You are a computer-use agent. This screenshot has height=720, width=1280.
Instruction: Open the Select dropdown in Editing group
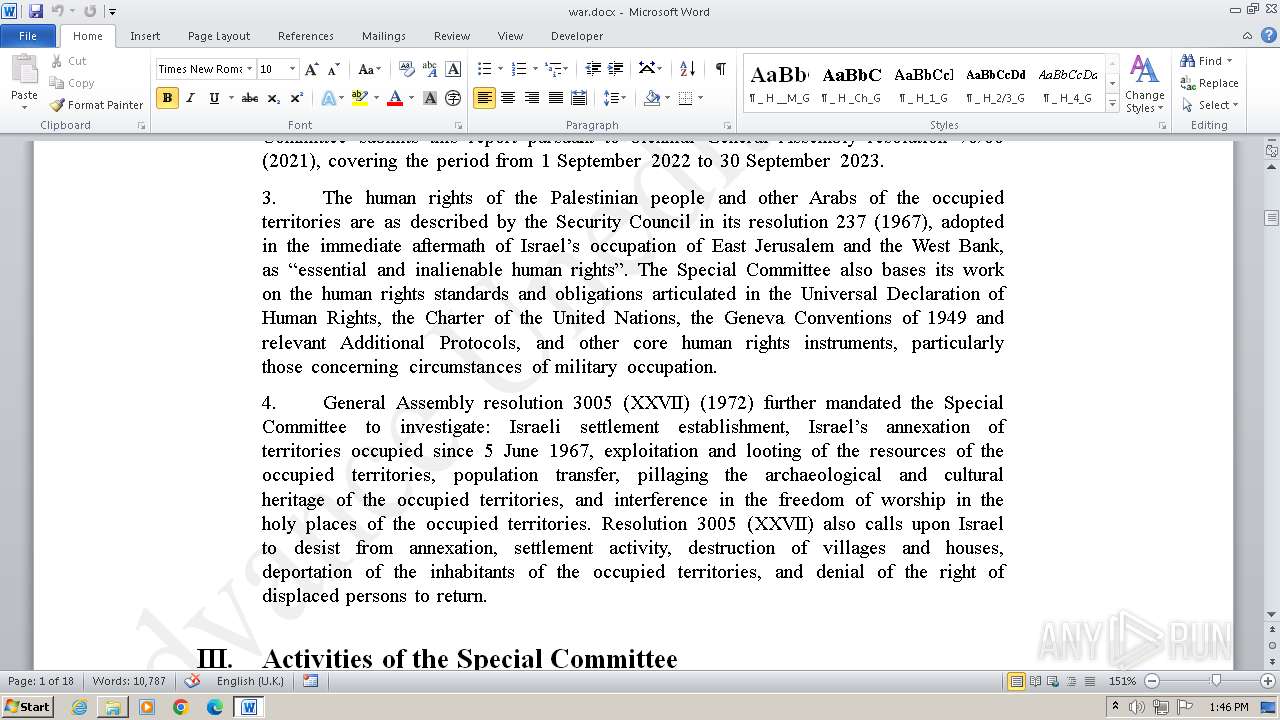pyautogui.click(x=1209, y=105)
